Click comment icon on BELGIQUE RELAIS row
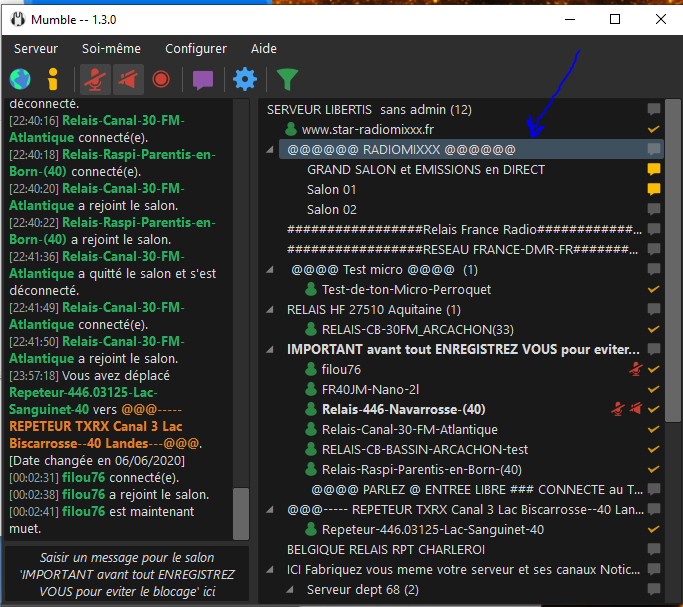683x607 pixels. (x=653, y=550)
